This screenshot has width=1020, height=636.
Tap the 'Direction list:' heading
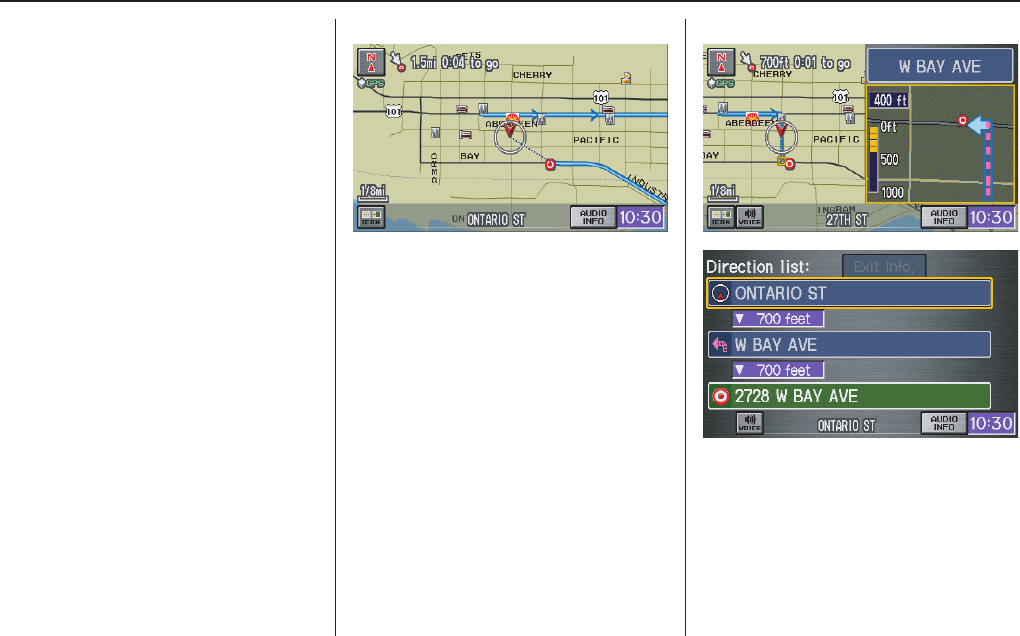758,267
